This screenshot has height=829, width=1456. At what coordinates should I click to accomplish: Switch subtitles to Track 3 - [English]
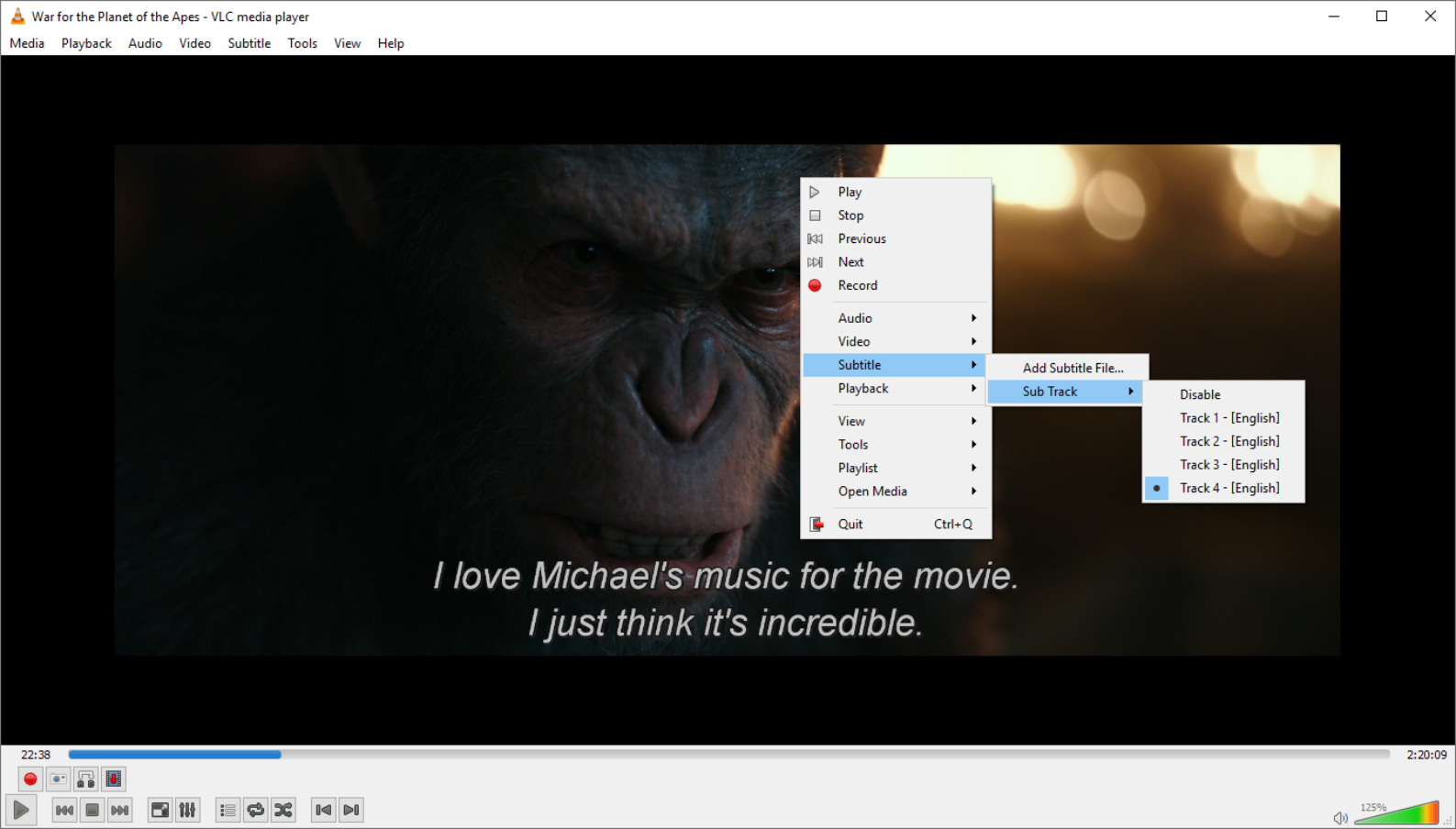coord(1224,465)
